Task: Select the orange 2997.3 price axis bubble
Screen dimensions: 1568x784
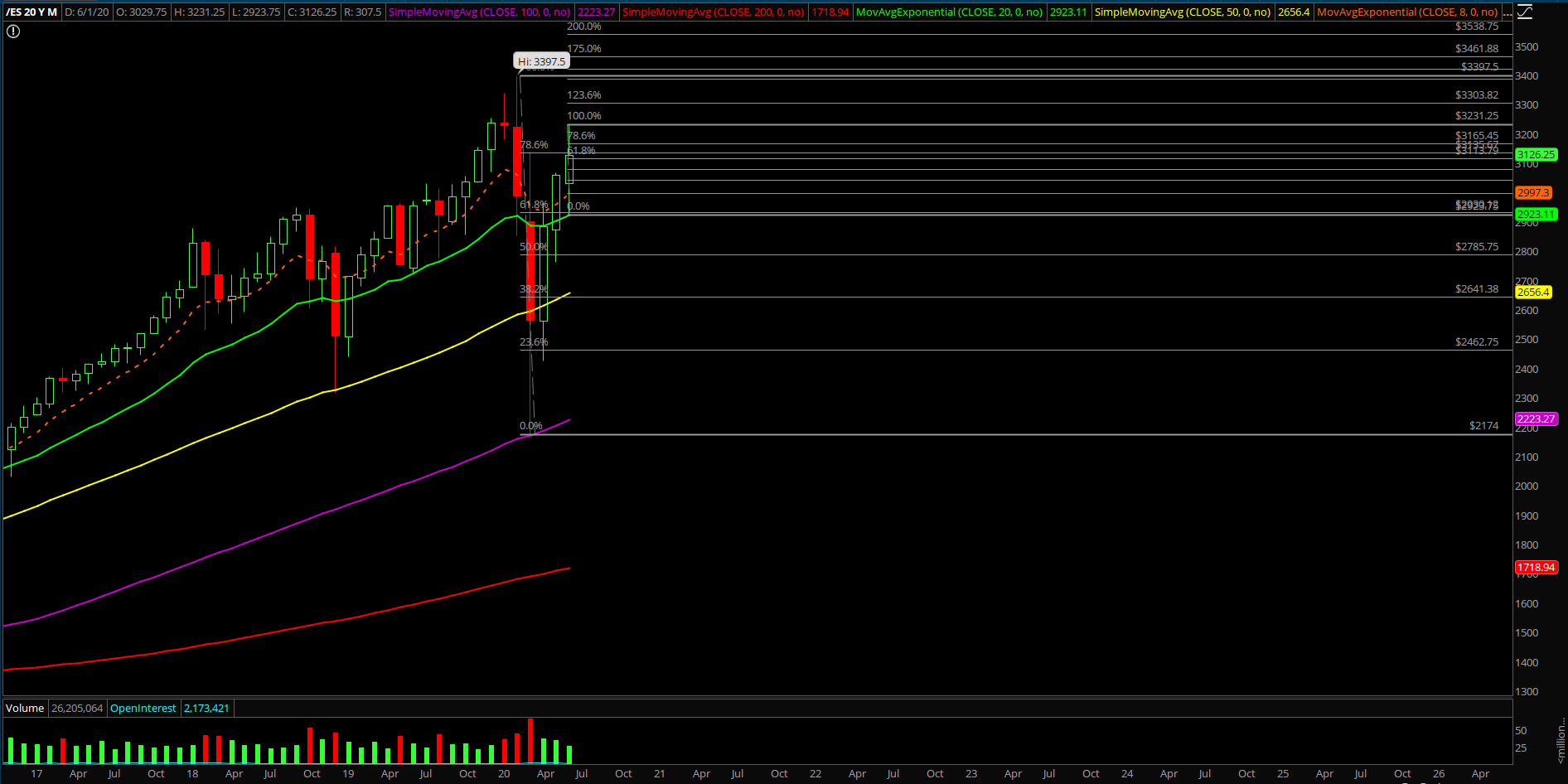Action: 1532,193
